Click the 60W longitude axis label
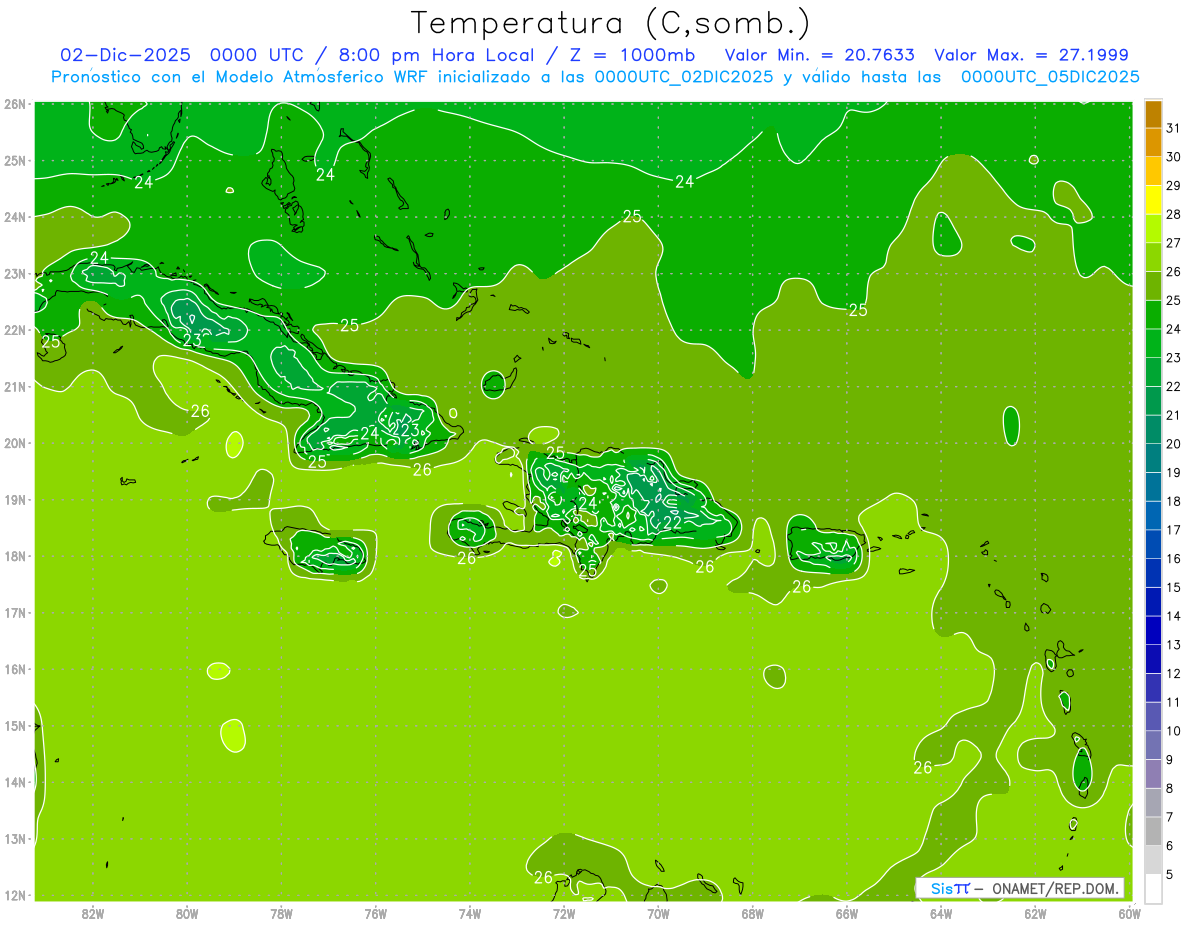Viewport: 1200px width, 927px height. tap(1130, 913)
